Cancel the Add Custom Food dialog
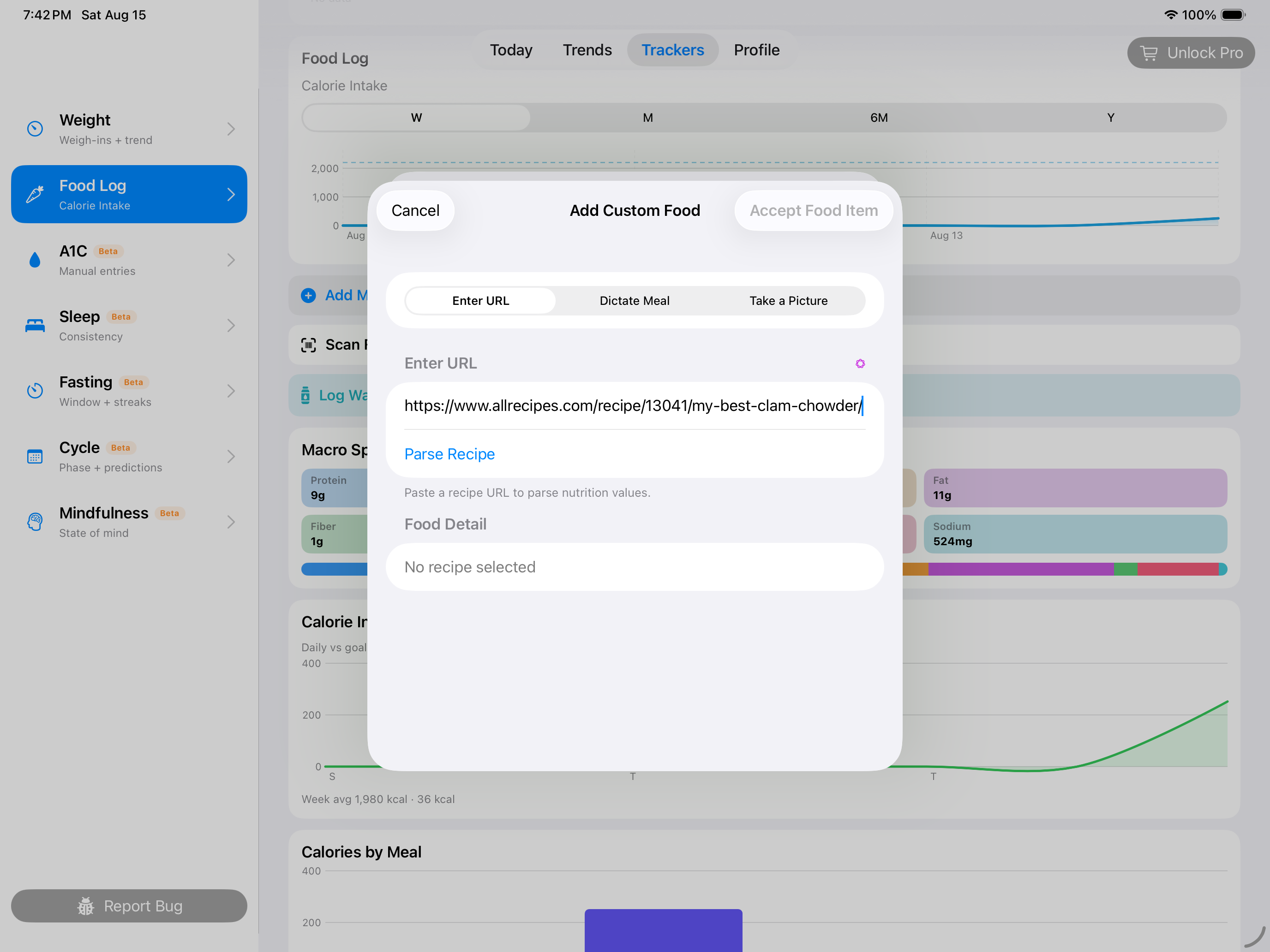Image resolution: width=1270 pixels, height=952 pixels. pos(415,211)
